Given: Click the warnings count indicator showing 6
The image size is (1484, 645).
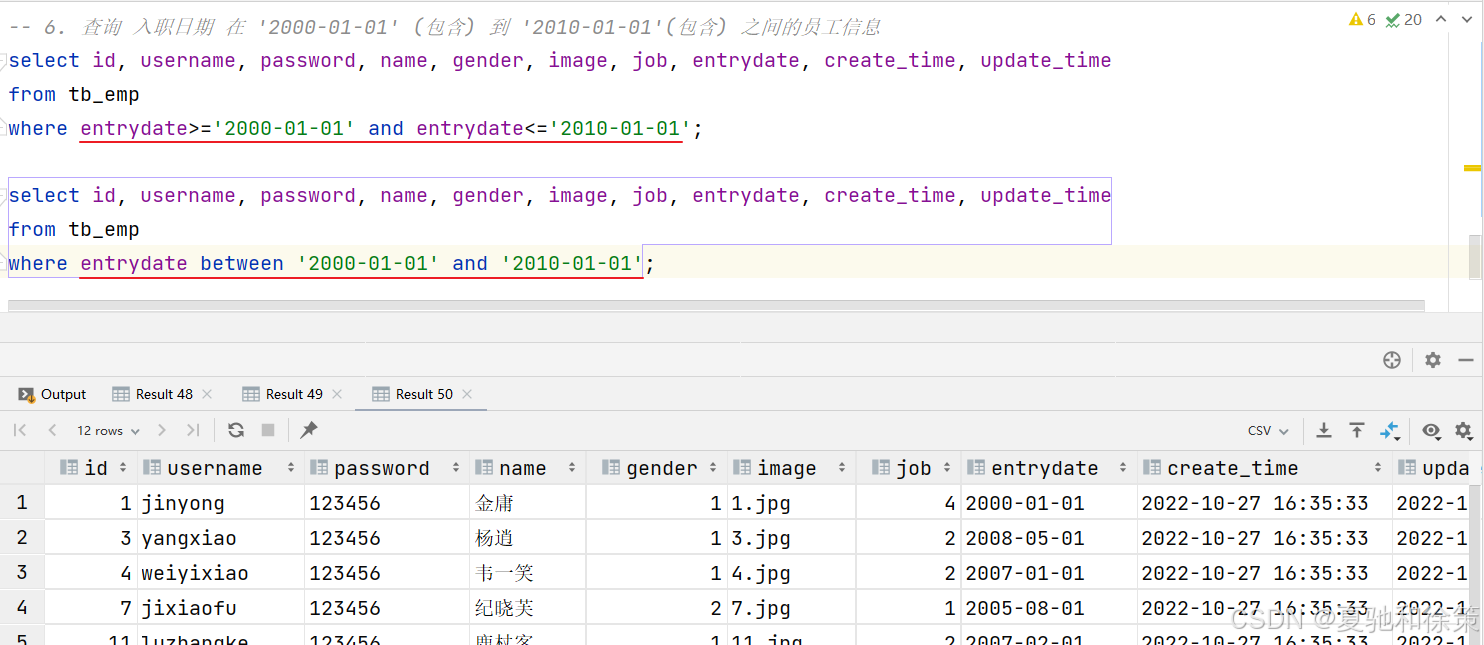Looking at the screenshot, I should tap(1362, 19).
